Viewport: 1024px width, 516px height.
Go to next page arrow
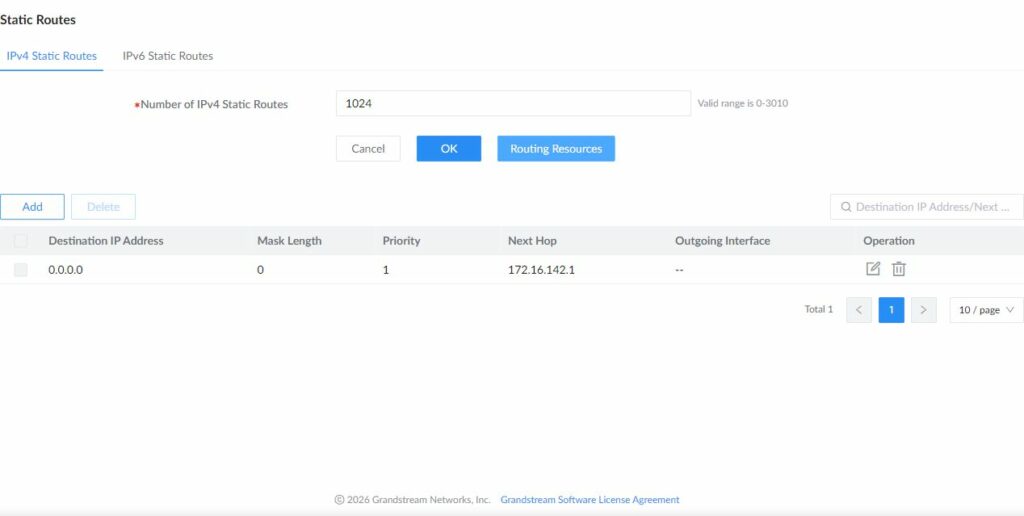tap(923, 310)
